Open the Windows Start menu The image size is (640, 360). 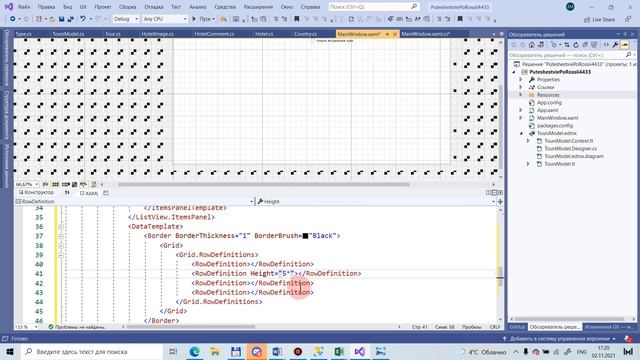pos(10,351)
